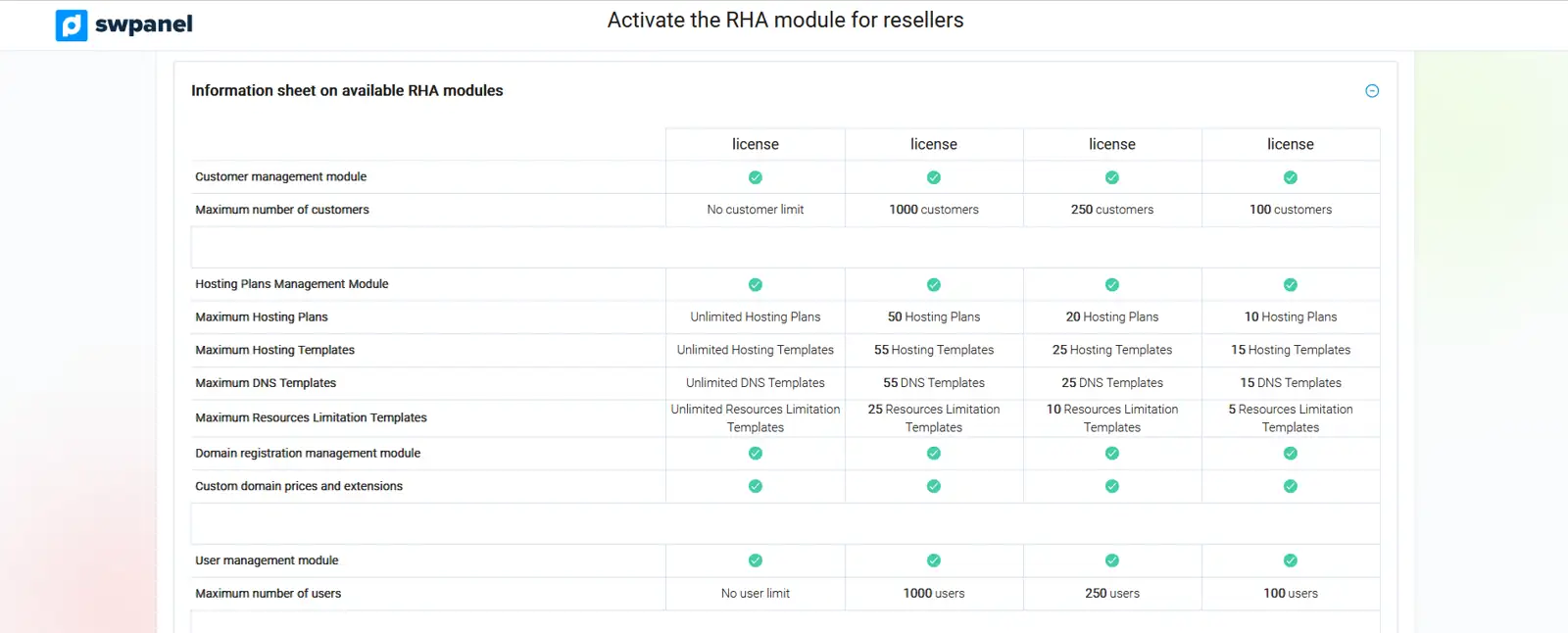The height and width of the screenshot is (633, 1568).
Task: Click Customer management checkmark in 1000 customers column
Action: click(933, 177)
